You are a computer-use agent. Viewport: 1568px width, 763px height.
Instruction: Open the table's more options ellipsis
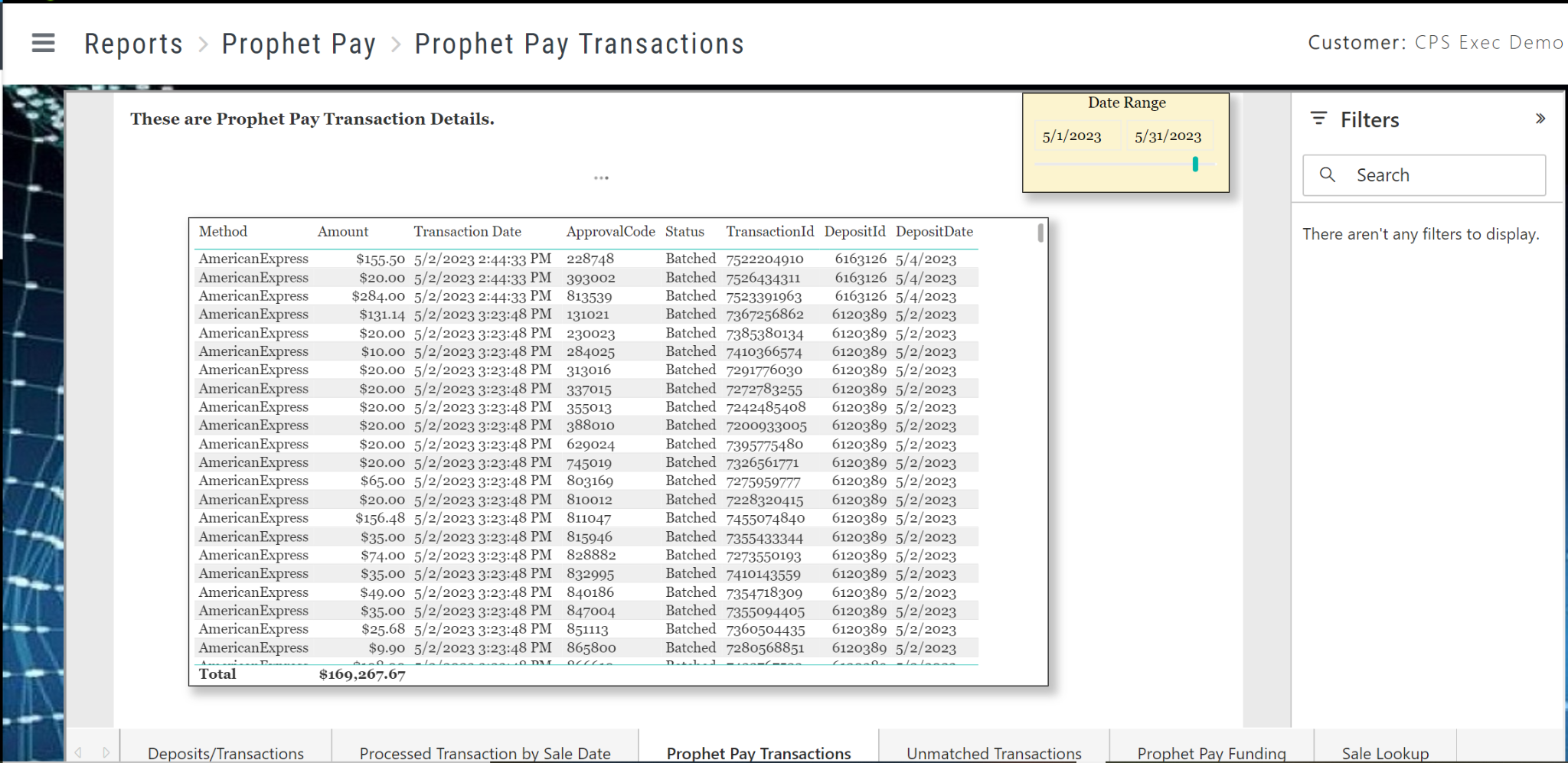[x=601, y=178]
